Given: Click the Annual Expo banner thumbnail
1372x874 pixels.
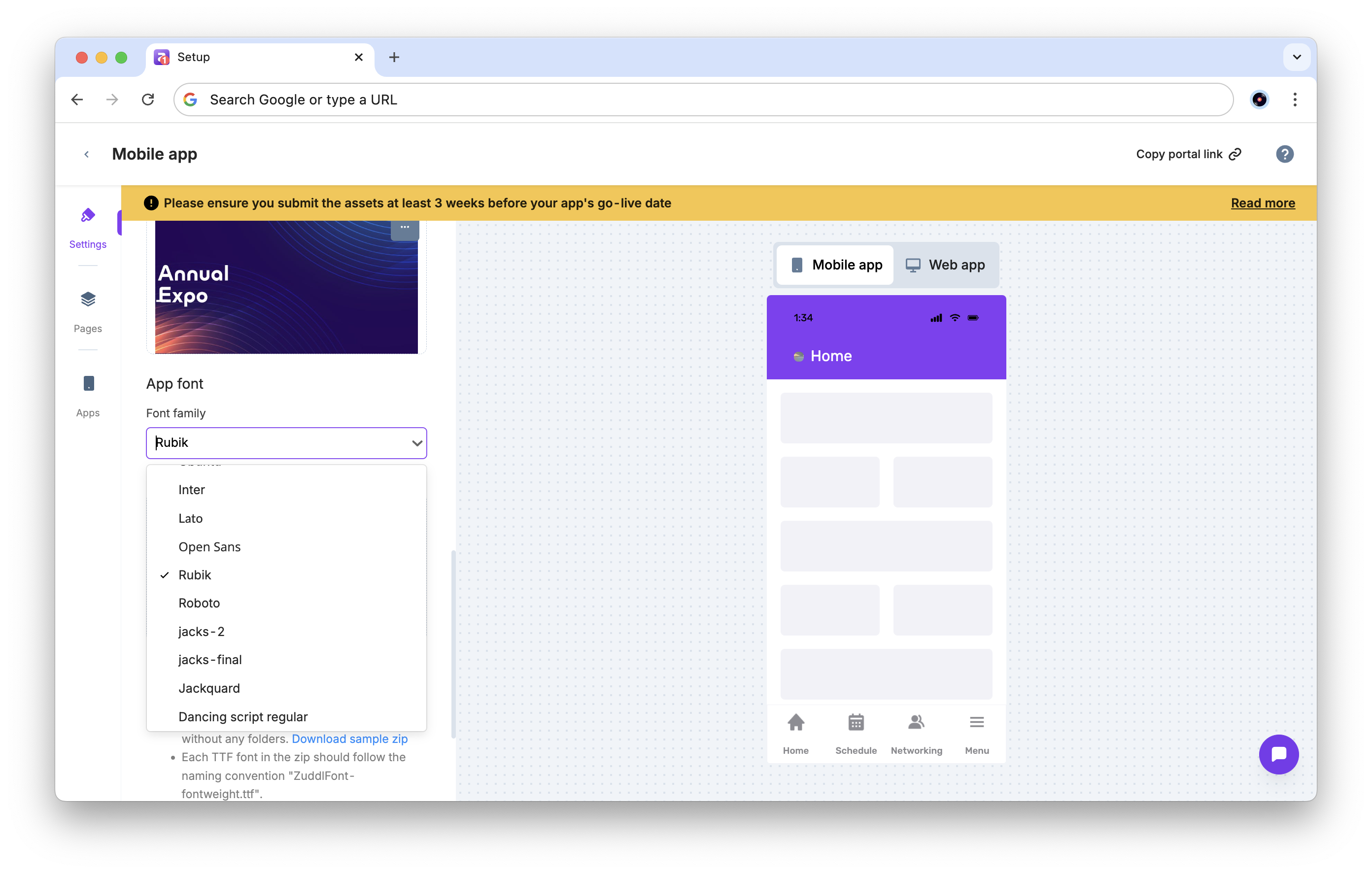Looking at the screenshot, I should click(x=286, y=288).
